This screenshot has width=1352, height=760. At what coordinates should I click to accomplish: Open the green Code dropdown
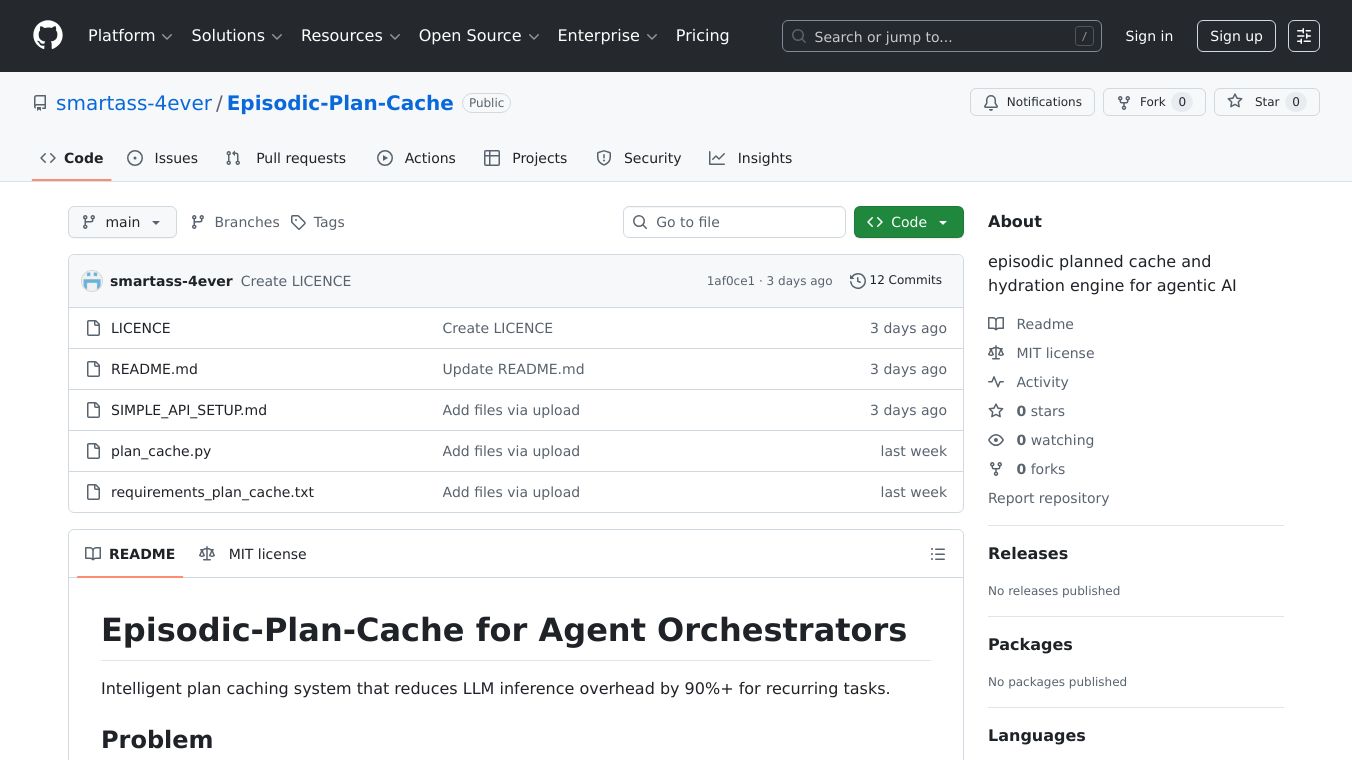[908, 222]
